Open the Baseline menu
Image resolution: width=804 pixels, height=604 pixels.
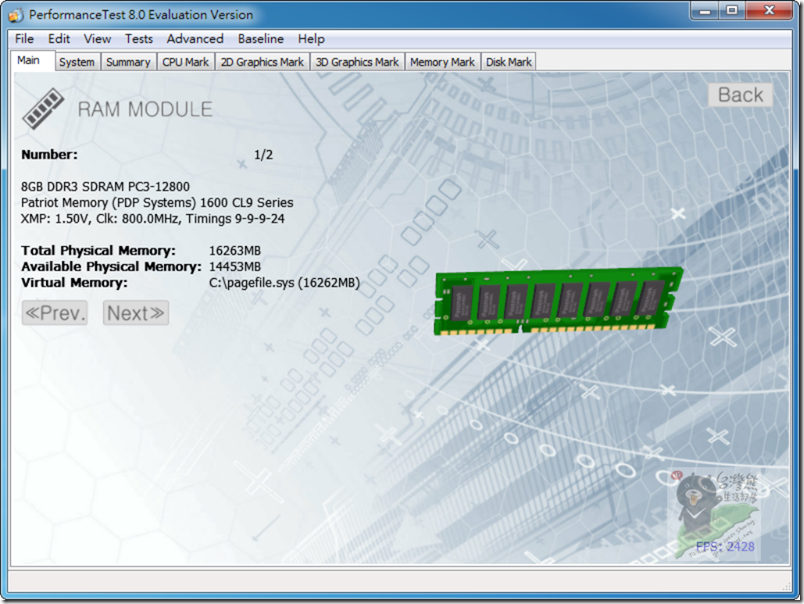coord(260,39)
